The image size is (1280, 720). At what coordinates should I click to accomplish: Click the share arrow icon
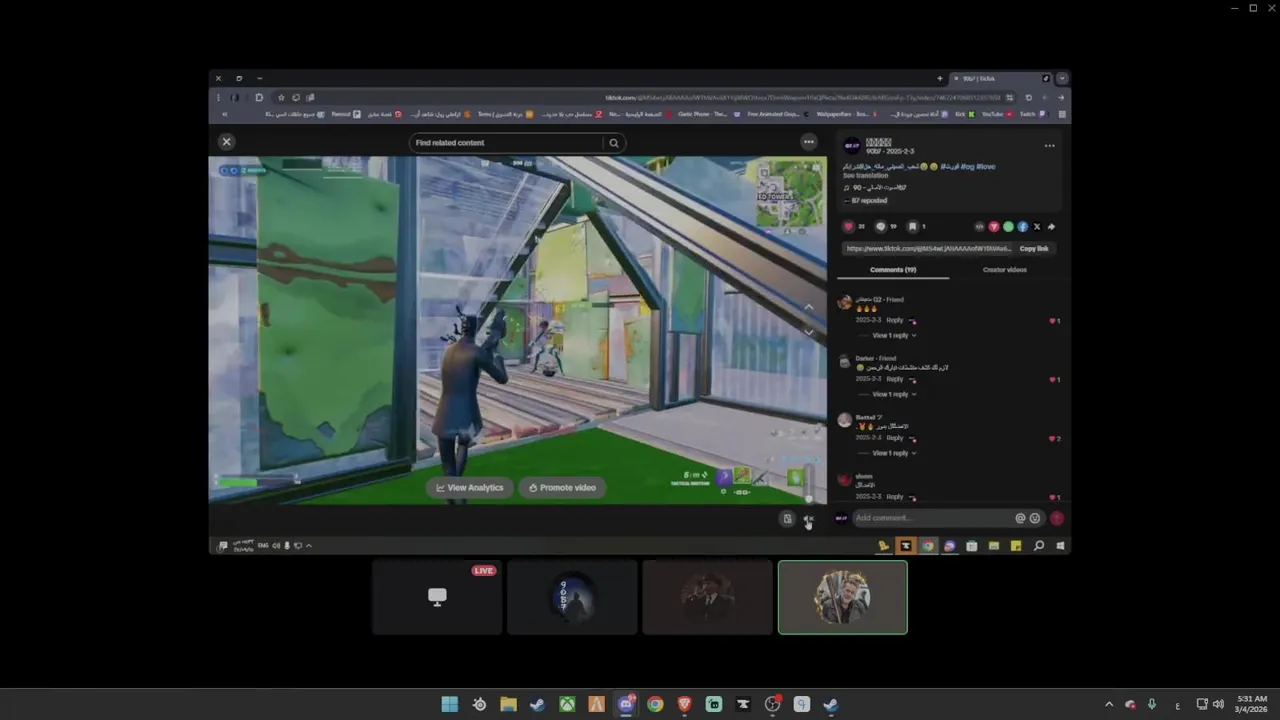pyautogui.click(x=1051, y=227)
